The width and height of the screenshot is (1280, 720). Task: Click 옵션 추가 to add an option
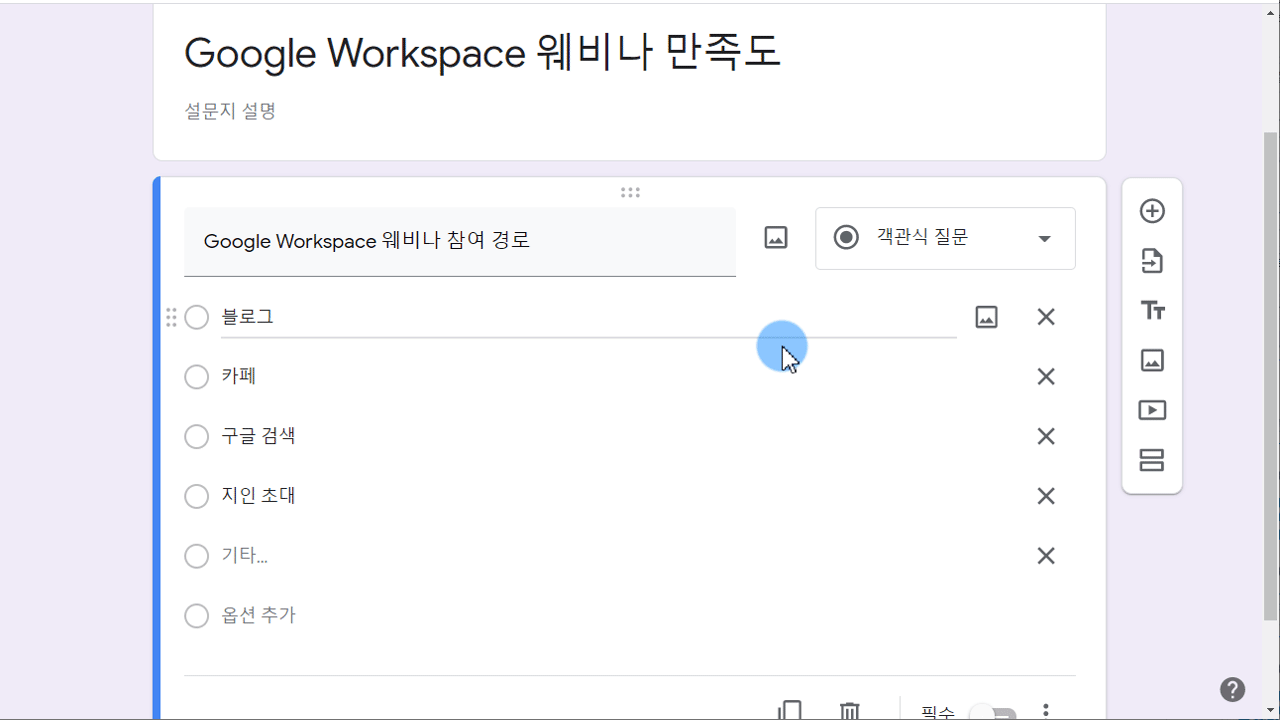[259, 616]
